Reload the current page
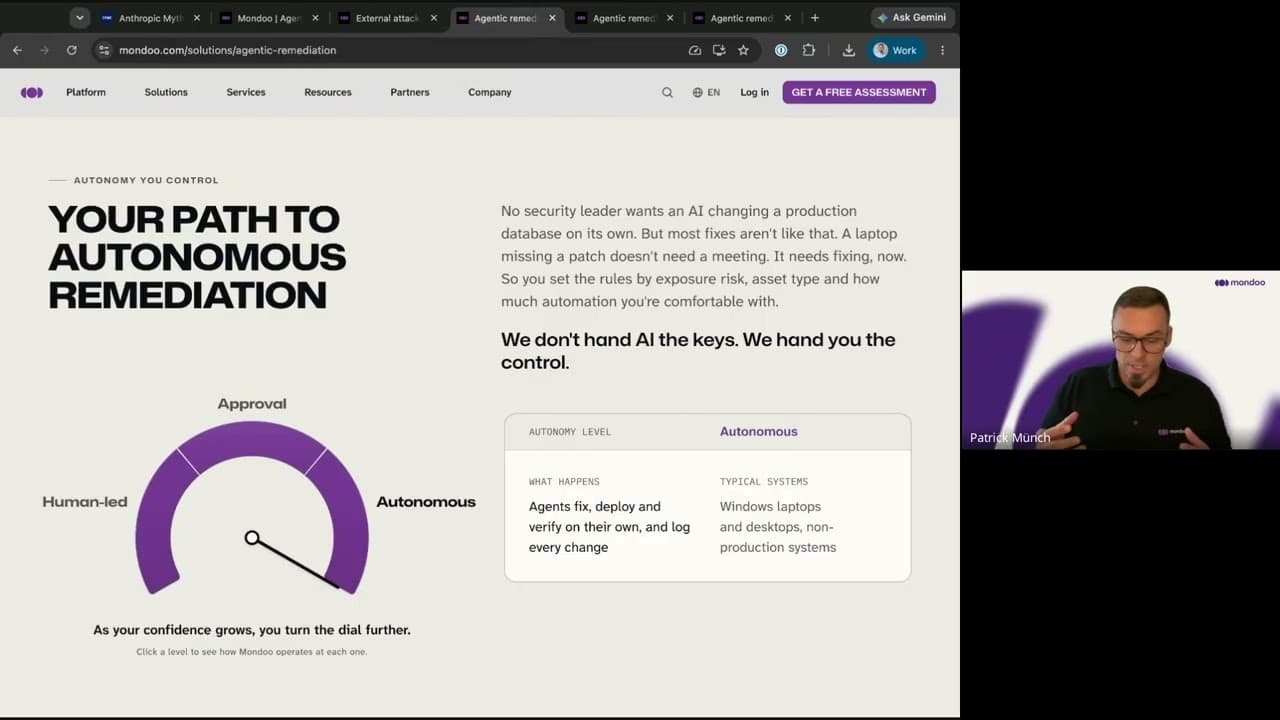 (x=71, y=50)
